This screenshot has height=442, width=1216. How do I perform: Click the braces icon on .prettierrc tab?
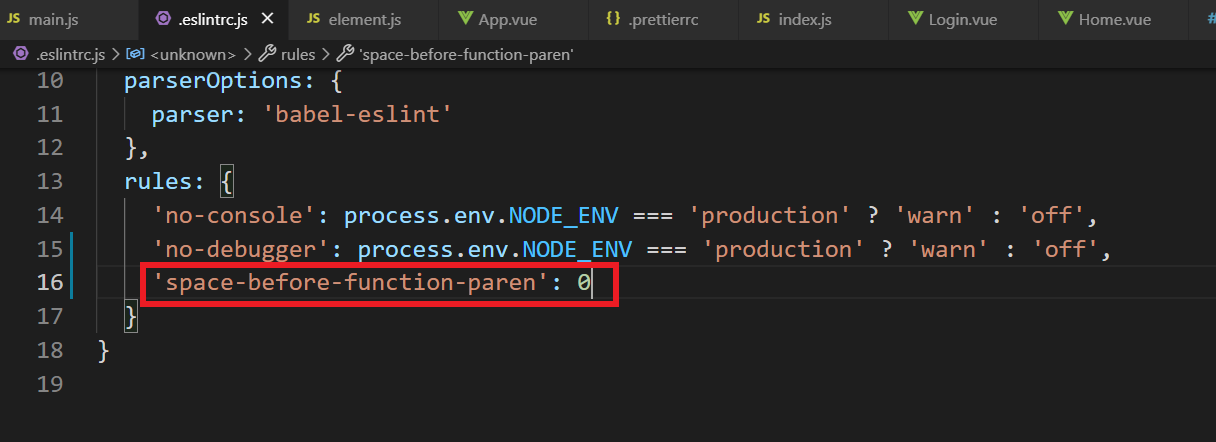613,20
